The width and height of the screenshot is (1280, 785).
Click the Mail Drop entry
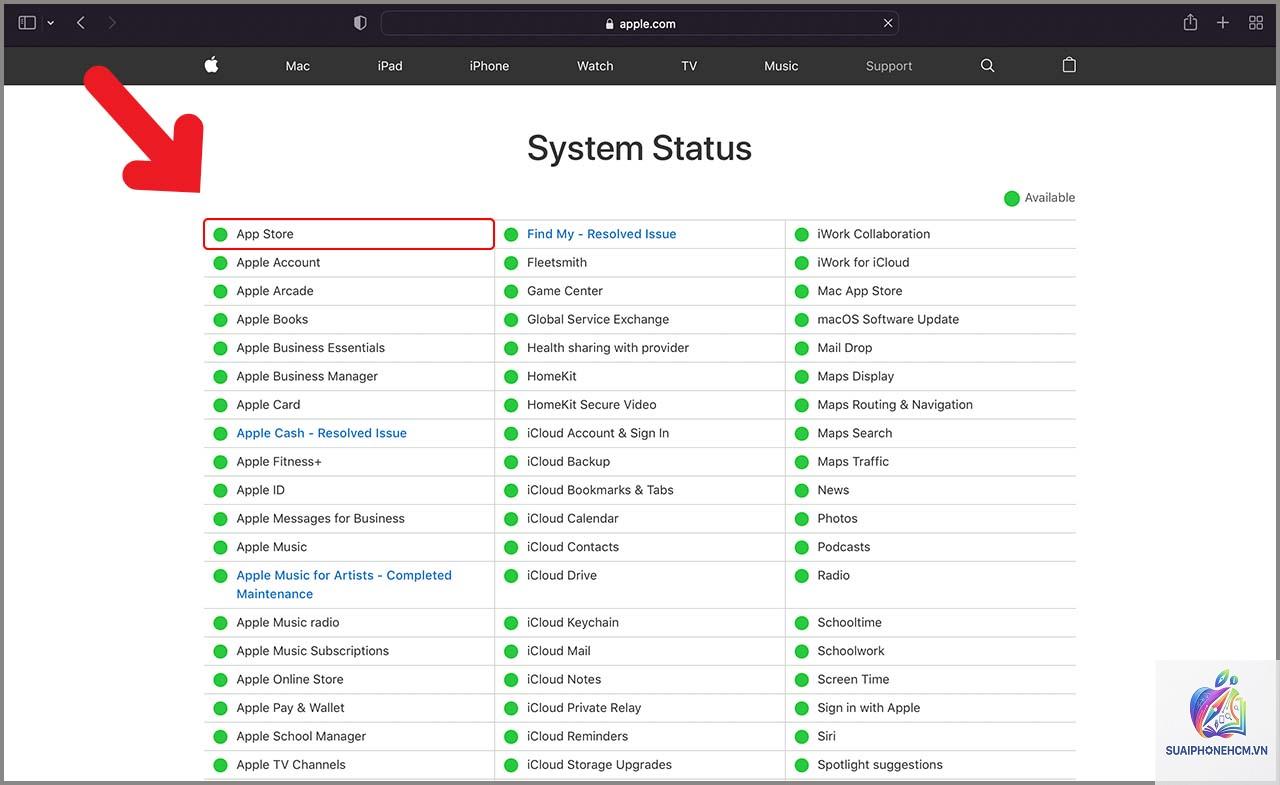844,348
